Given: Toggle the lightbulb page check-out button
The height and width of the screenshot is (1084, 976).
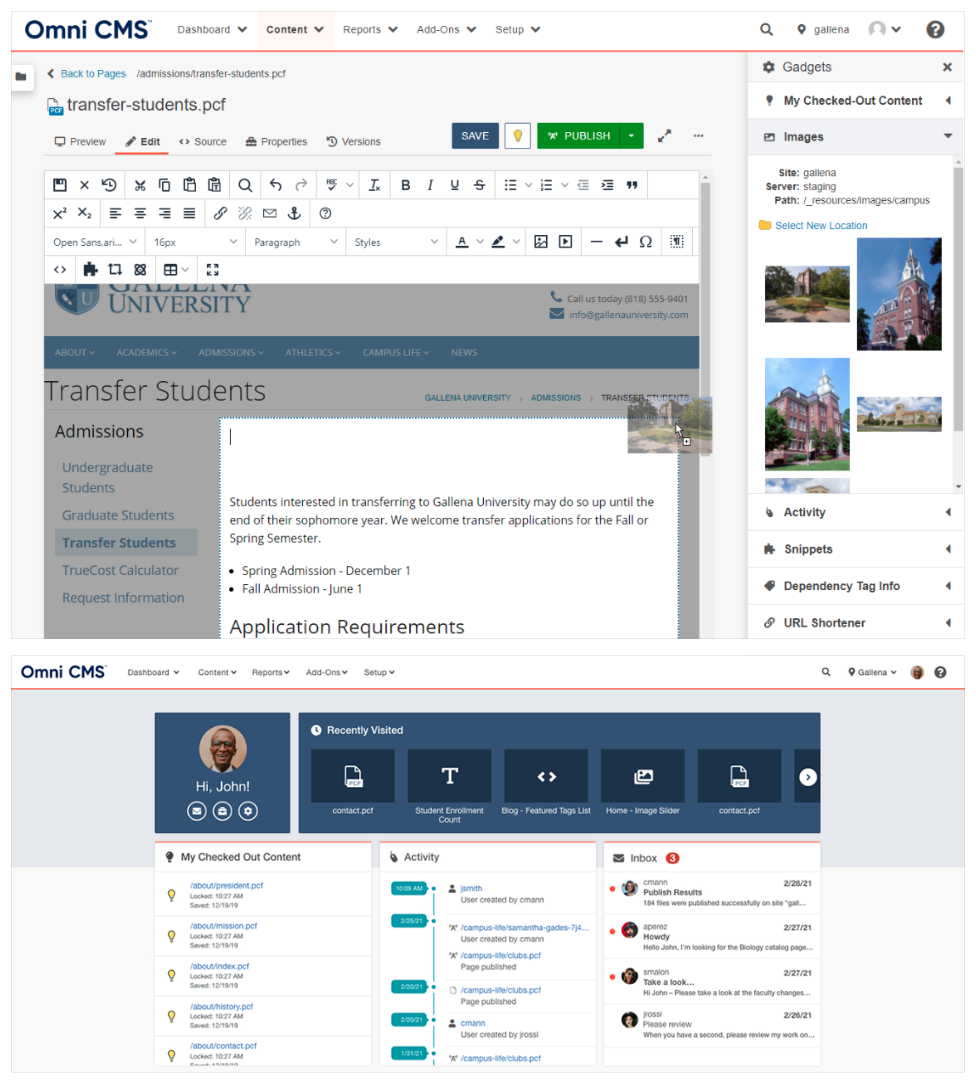Looking at the screenshot, I should pyautogui.click(x=517, y=136).
